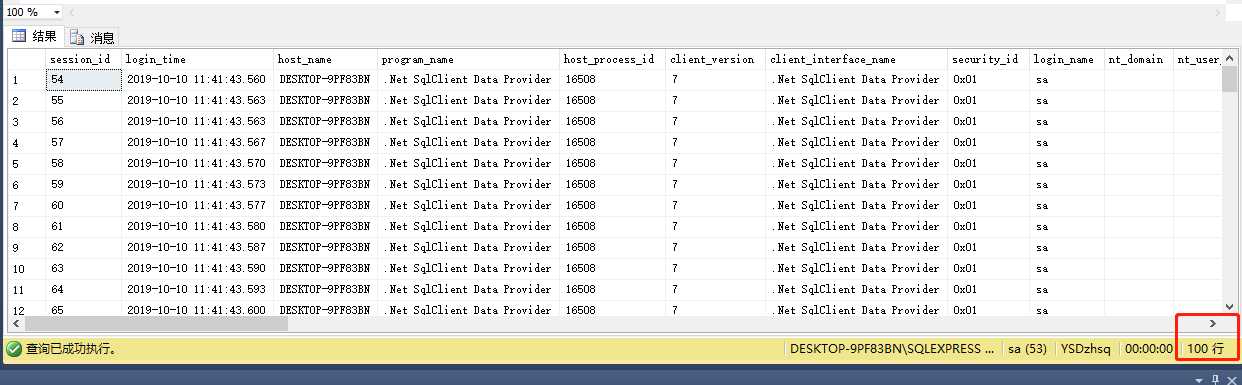Click the vertical scrollbar down arrow
Viewport: 1242px width, 385px height.
1230,308
